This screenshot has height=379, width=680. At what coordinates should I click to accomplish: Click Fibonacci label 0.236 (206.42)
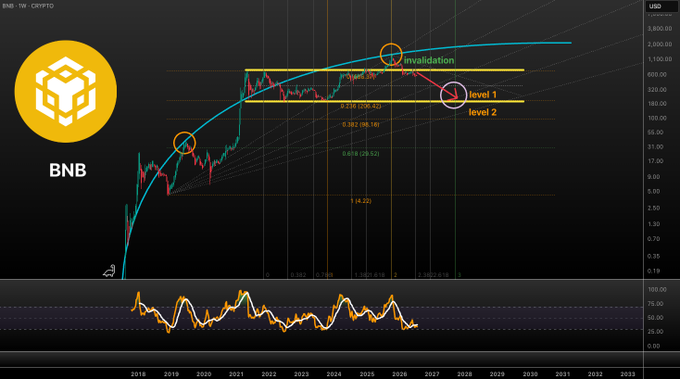[361, 106]
